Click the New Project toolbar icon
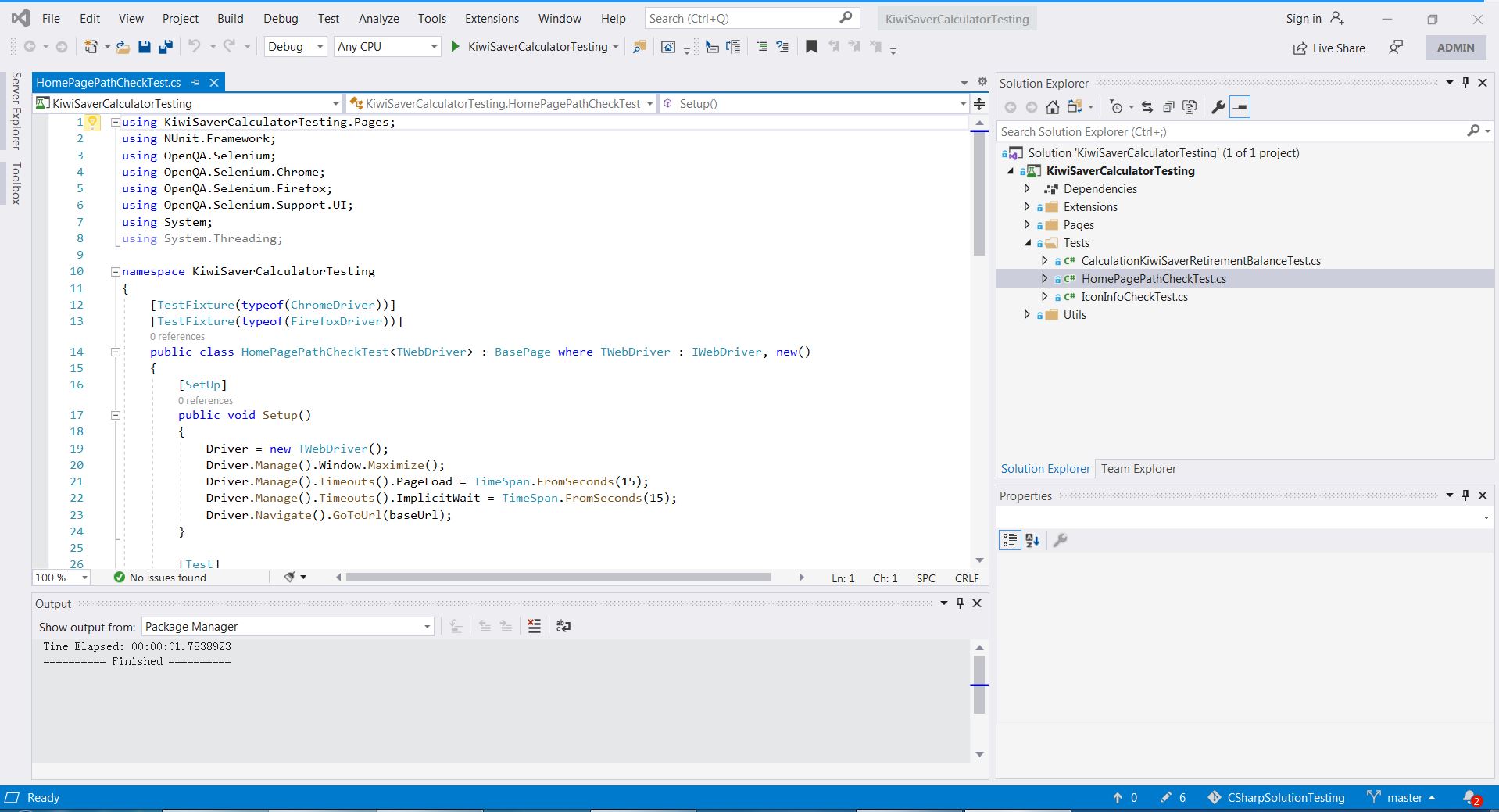The width and height of the screenshot is (1499, 812). (91, 47)
